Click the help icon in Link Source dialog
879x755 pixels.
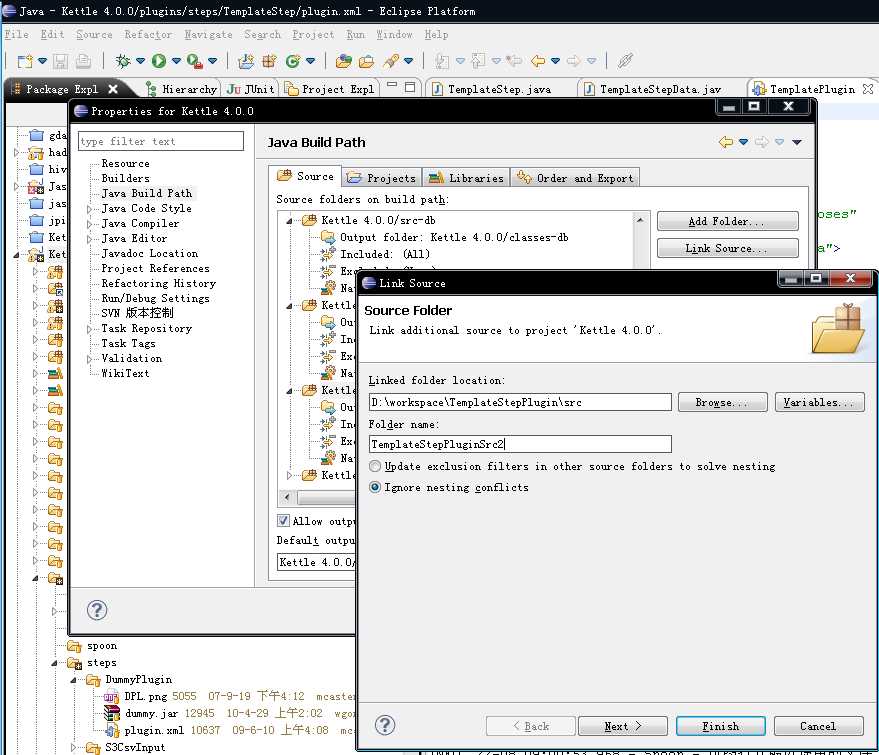pos(385,725)
